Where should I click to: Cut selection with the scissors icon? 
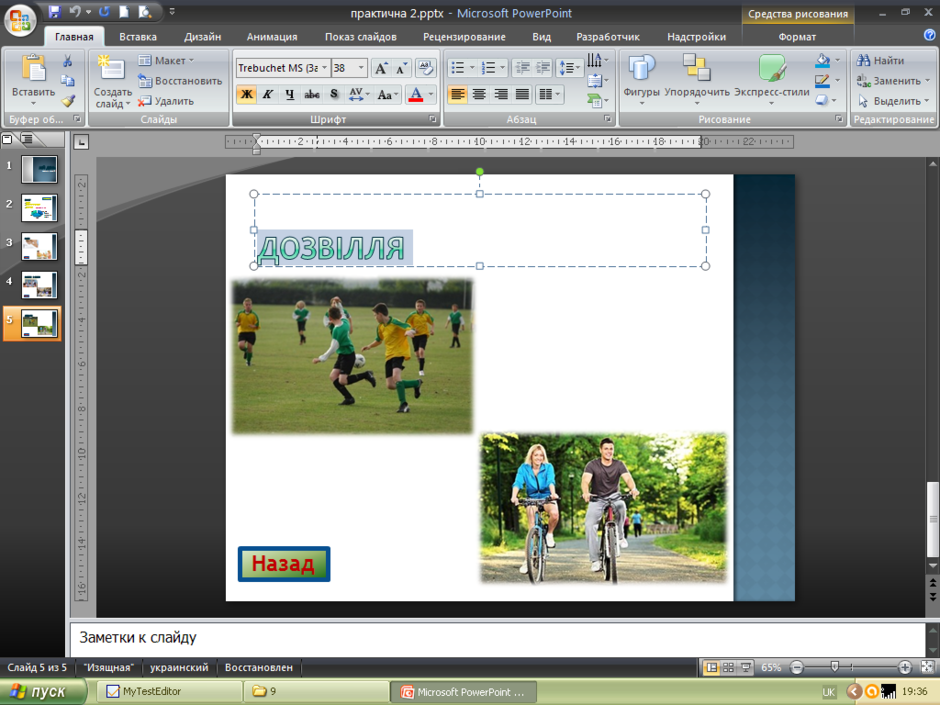67,61
